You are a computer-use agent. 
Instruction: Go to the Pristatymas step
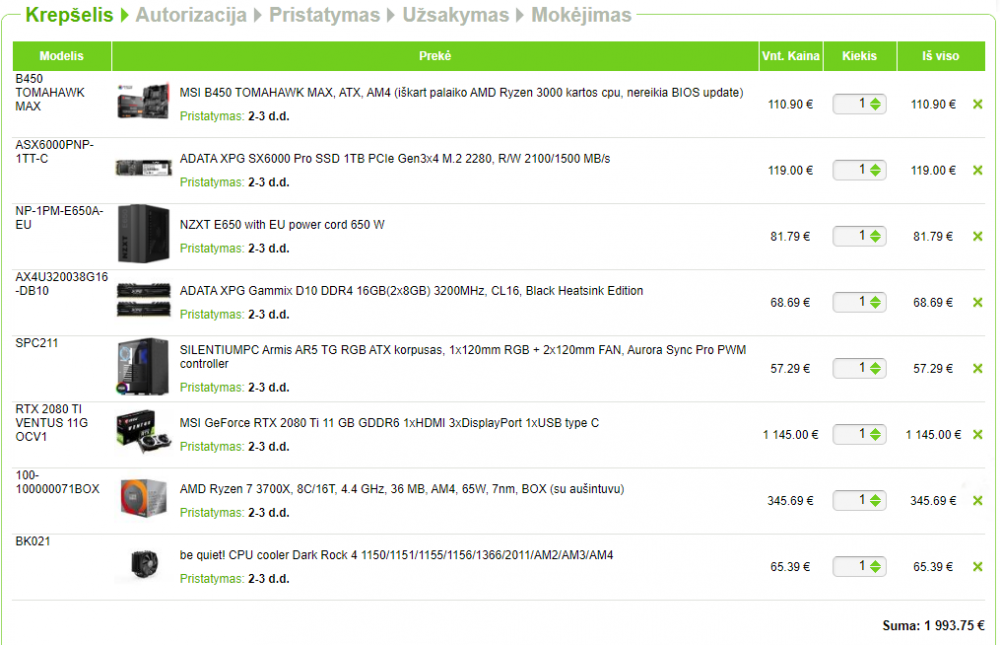click(x=324, y=15)
